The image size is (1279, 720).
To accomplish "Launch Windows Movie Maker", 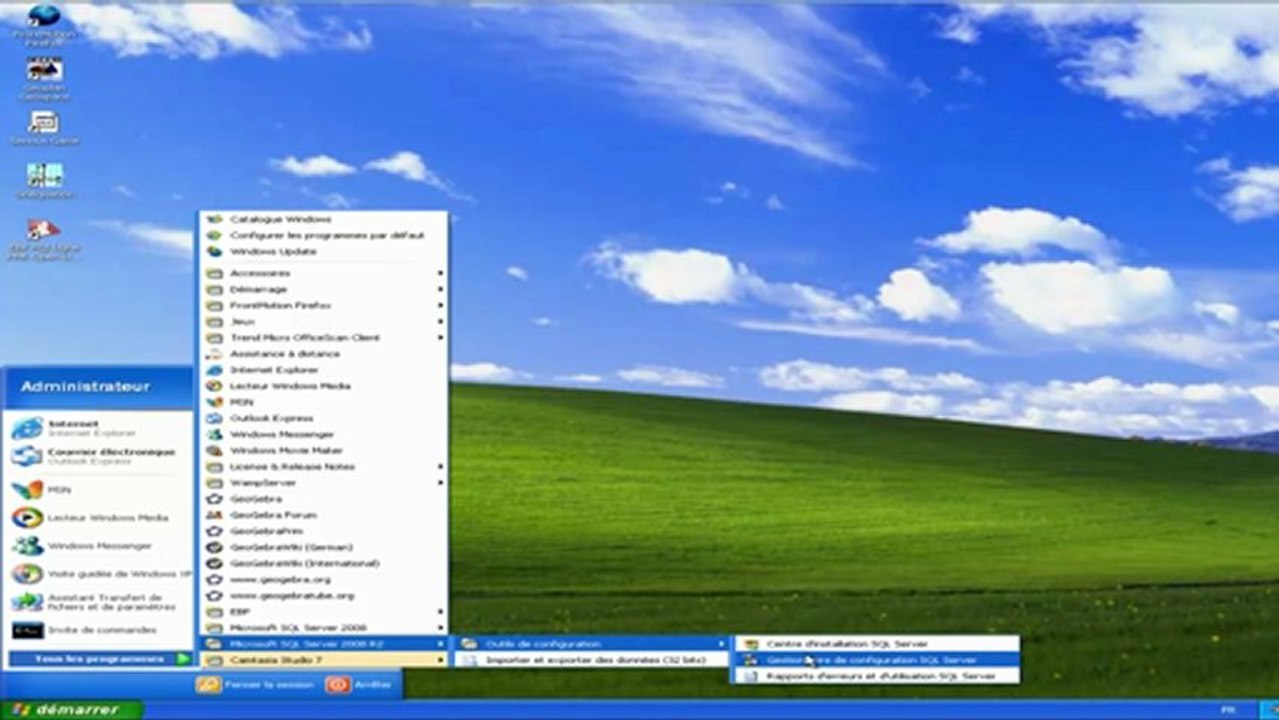I will (324, 450).
